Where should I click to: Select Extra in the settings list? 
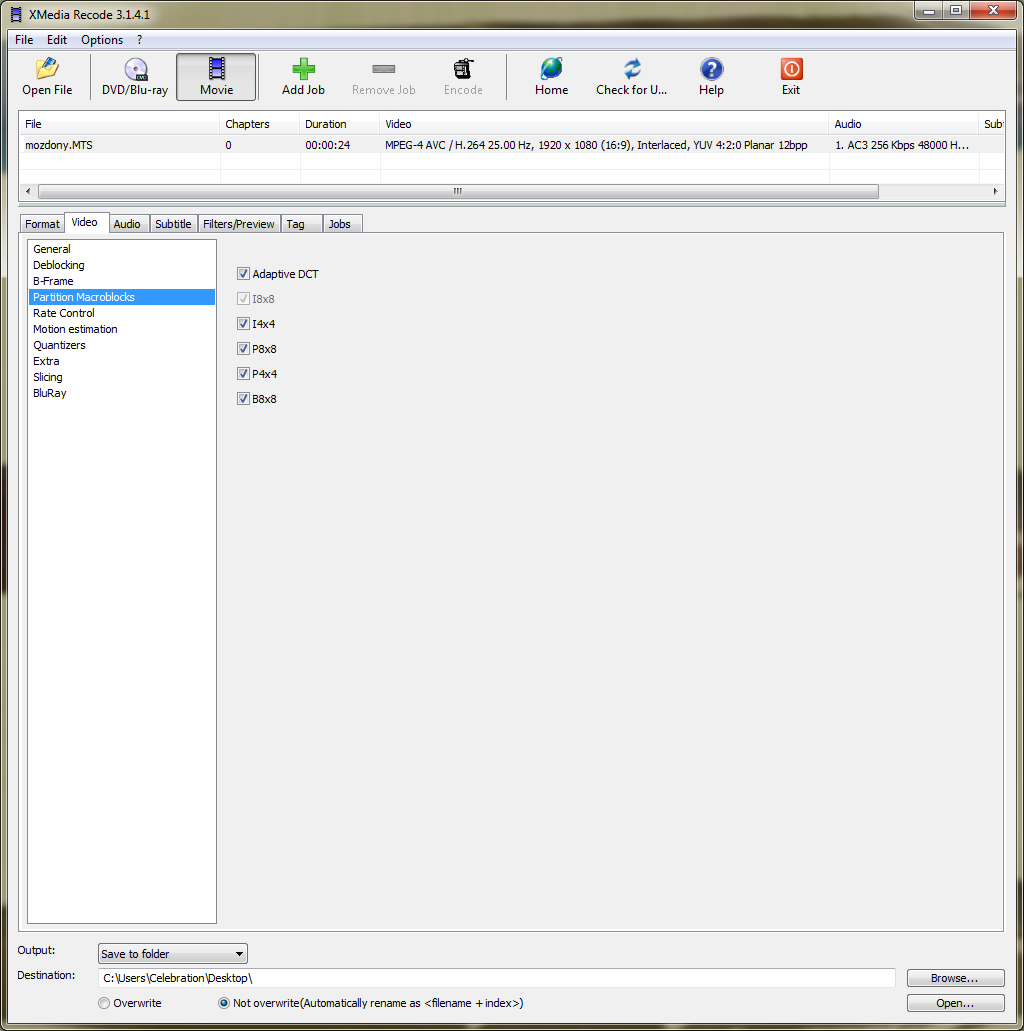click(x=122, y=361)
